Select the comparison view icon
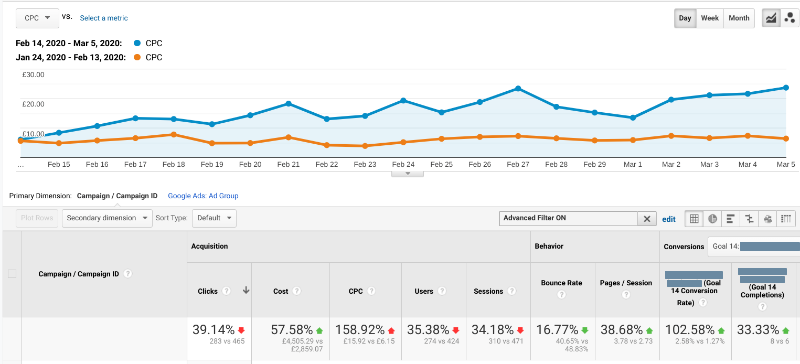This screenshot has height=364, width=800. [749, 219]
